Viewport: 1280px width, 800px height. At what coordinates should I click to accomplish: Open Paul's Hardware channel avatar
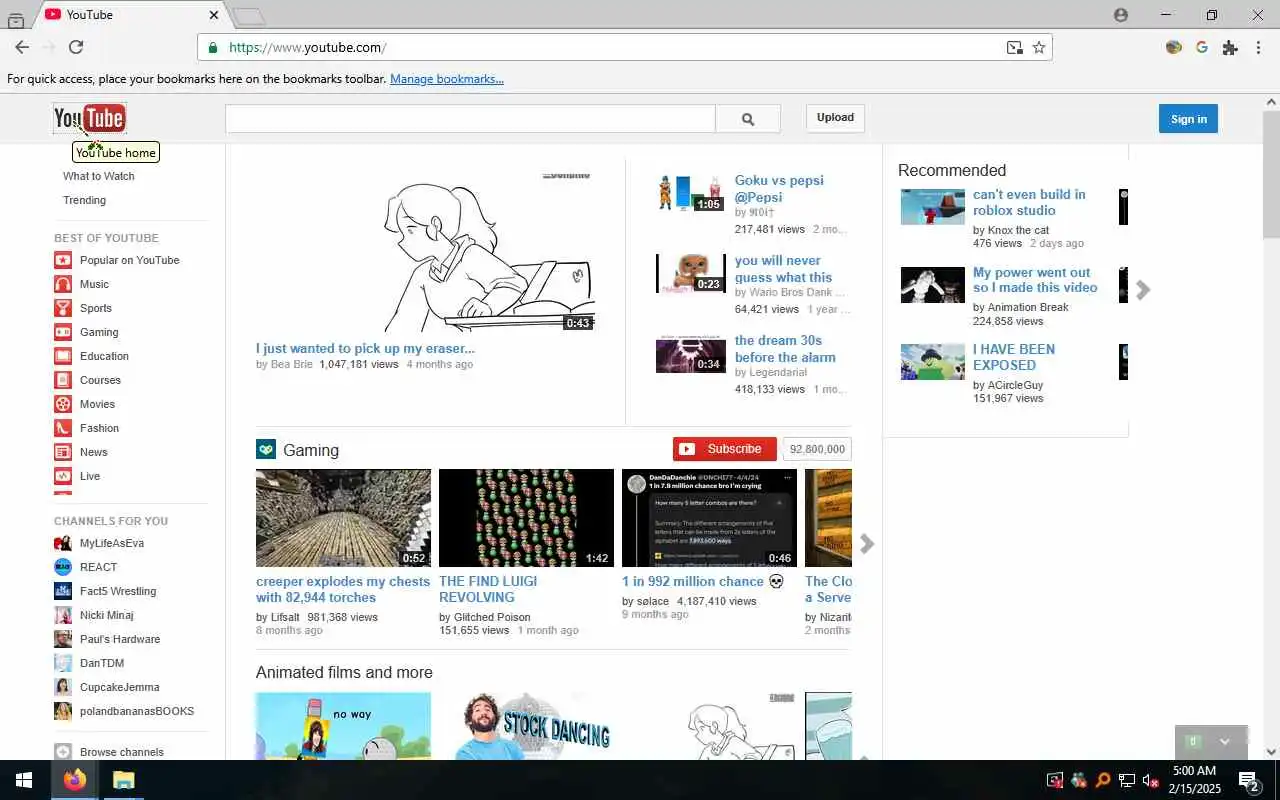pos(63,639)
